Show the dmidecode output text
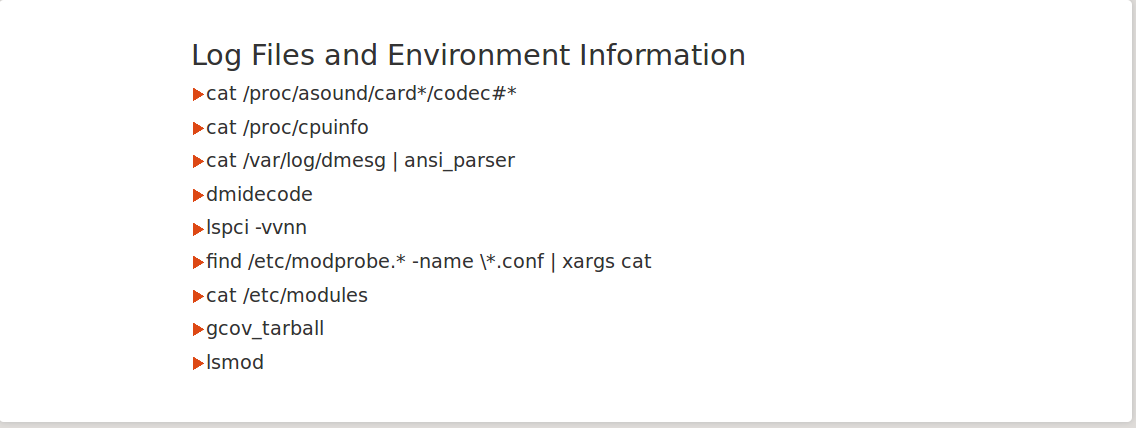 (259, 195)
